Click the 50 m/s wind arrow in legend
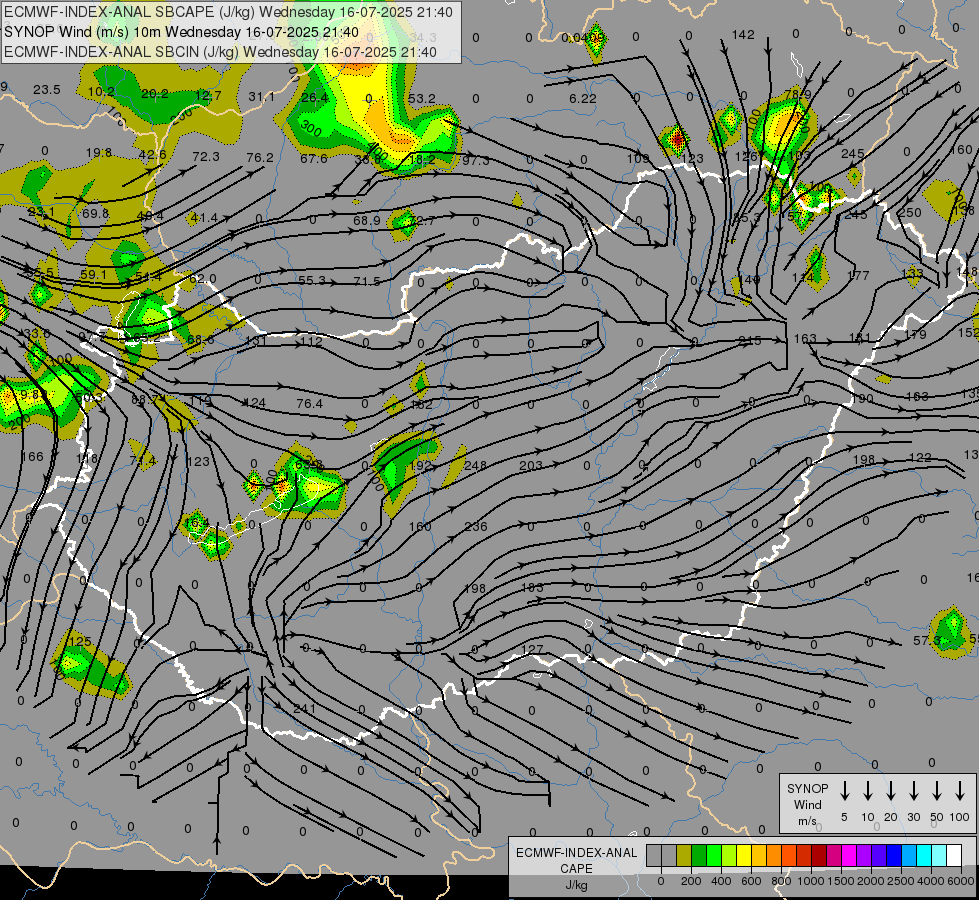This screenshot has width=979, height=900. [937, 790]
